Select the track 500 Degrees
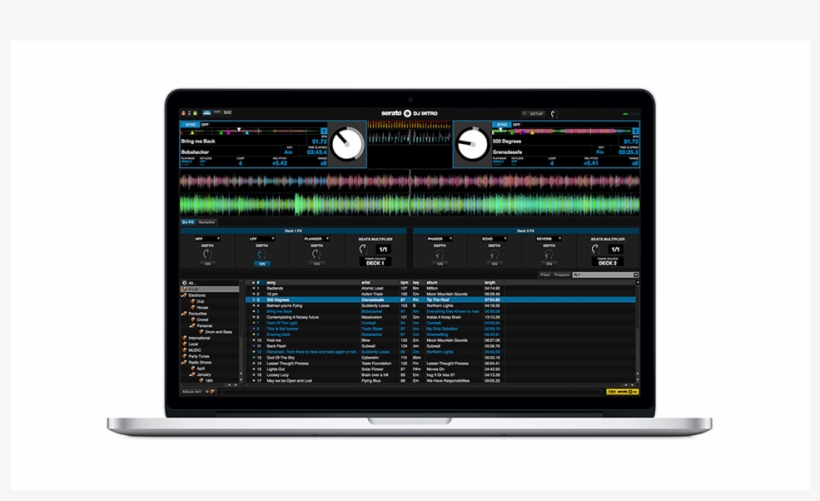Screen dimensions: 820x501 [x=440, y=300]
